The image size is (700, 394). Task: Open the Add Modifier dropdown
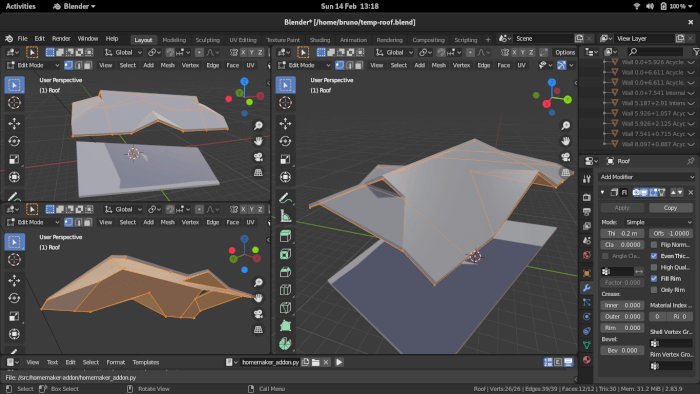point(646,177)
